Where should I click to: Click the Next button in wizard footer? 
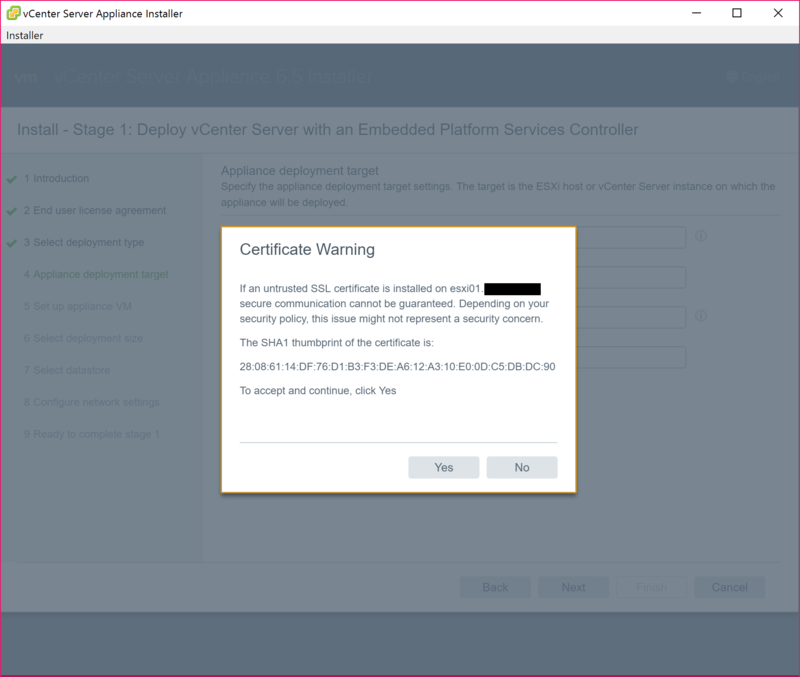click(573, 587)
